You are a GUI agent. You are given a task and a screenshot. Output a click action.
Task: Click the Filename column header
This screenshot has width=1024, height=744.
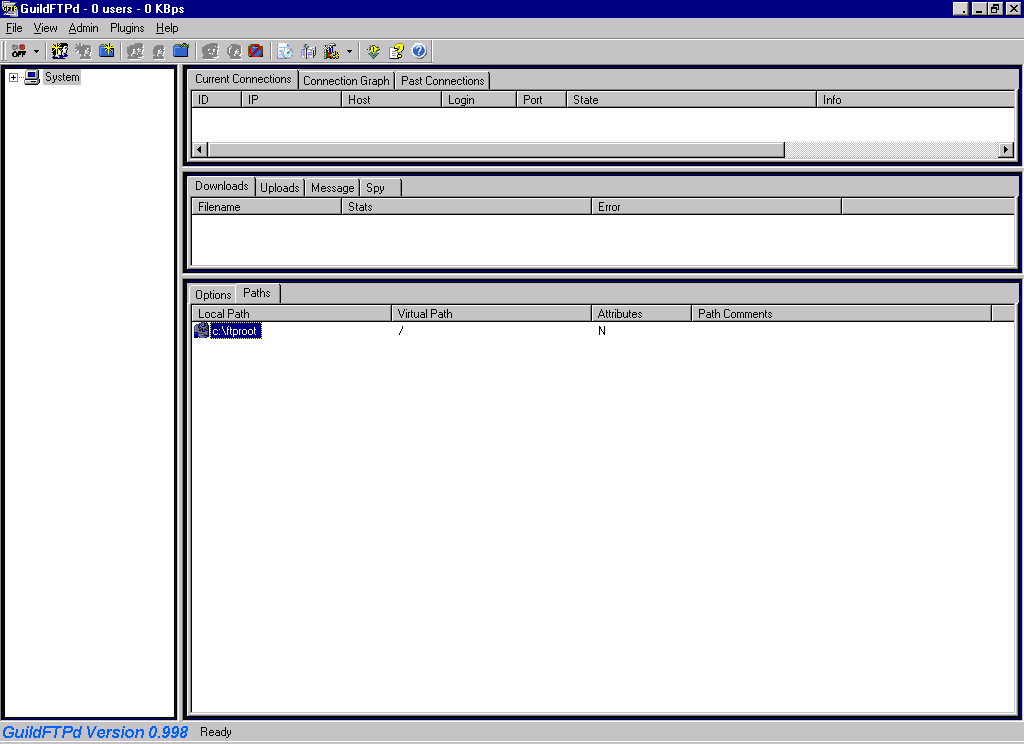tap(266, 206)
